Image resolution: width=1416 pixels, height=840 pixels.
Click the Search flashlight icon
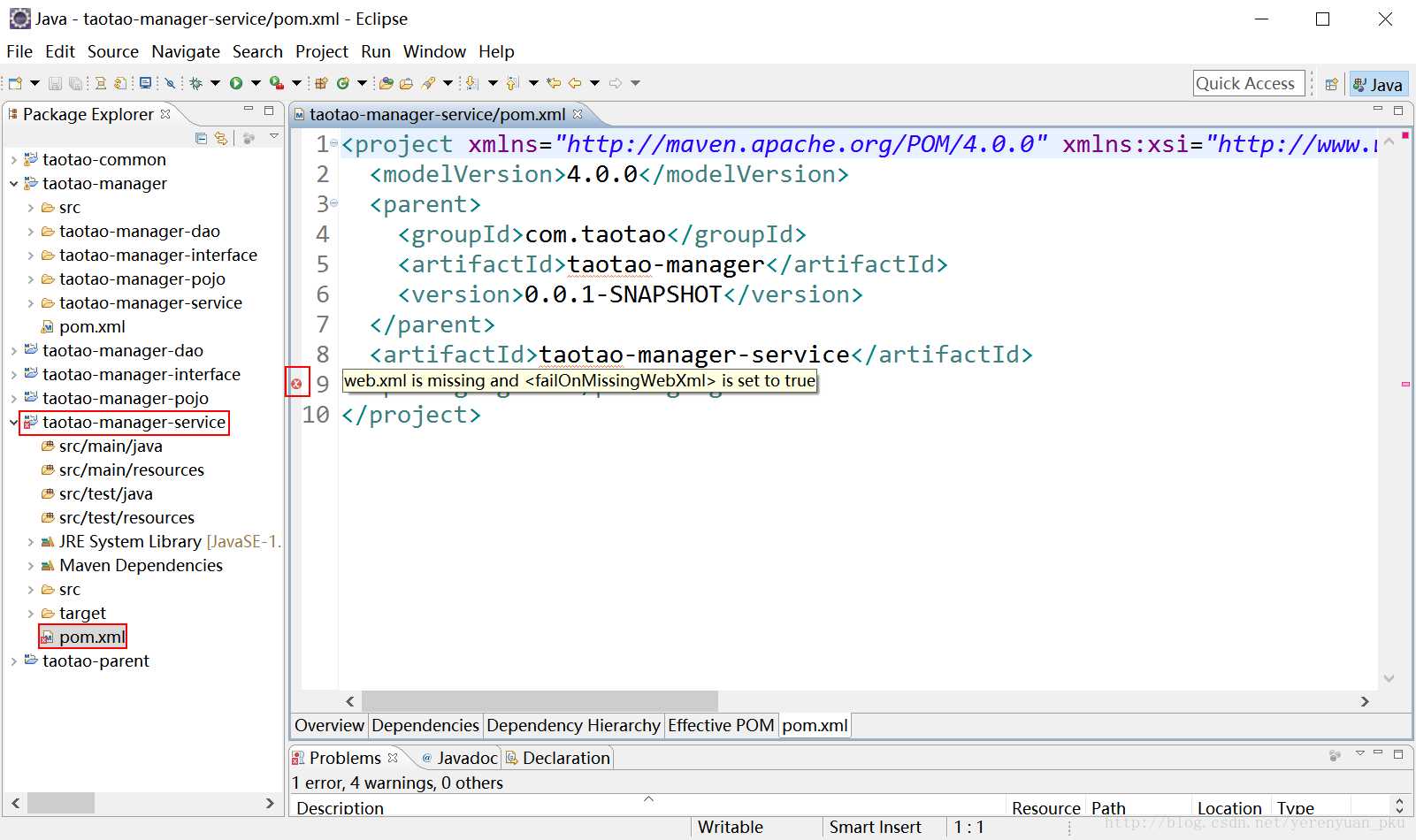point(428,83)
